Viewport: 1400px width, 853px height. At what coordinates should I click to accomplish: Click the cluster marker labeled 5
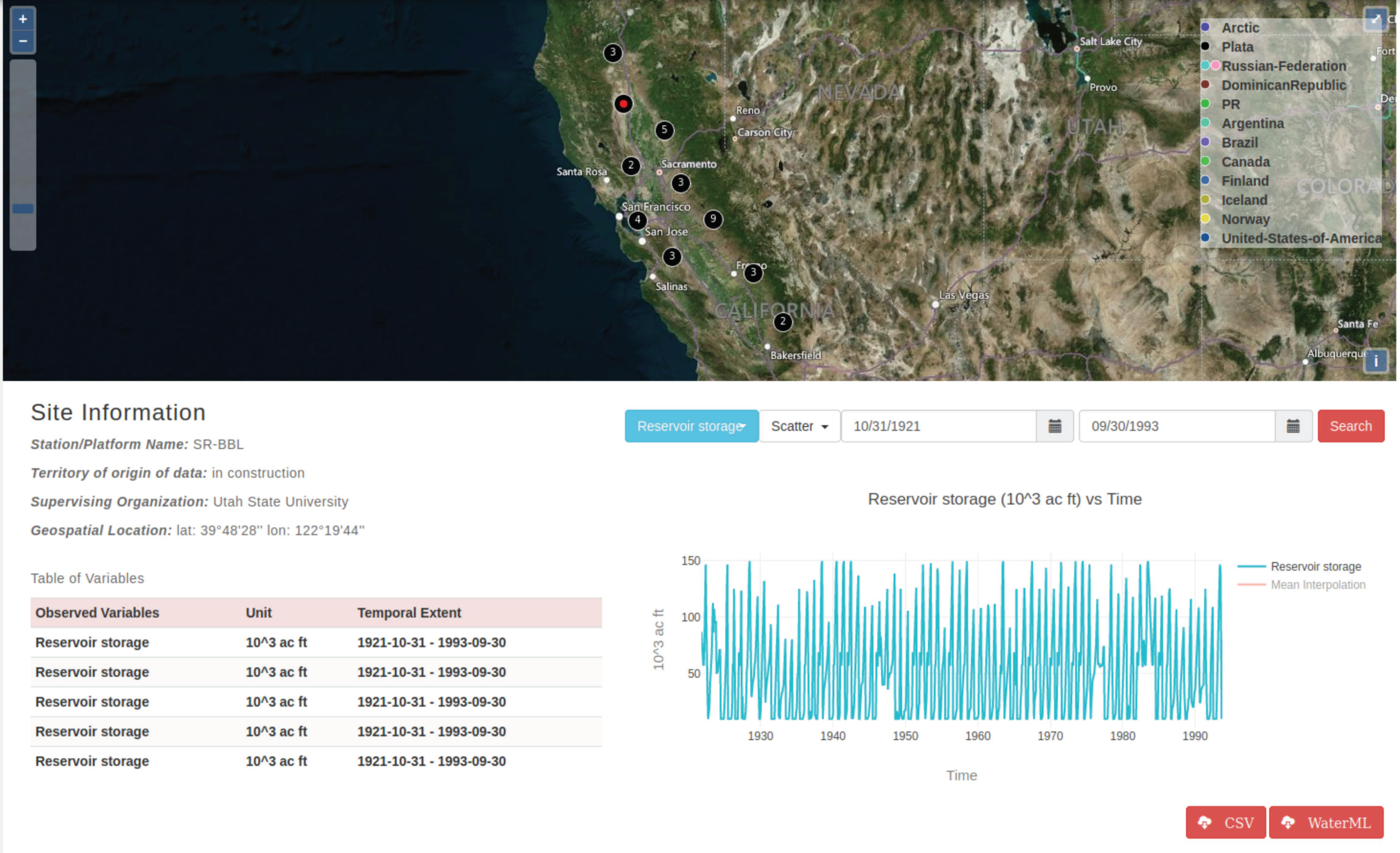(664, 130)
